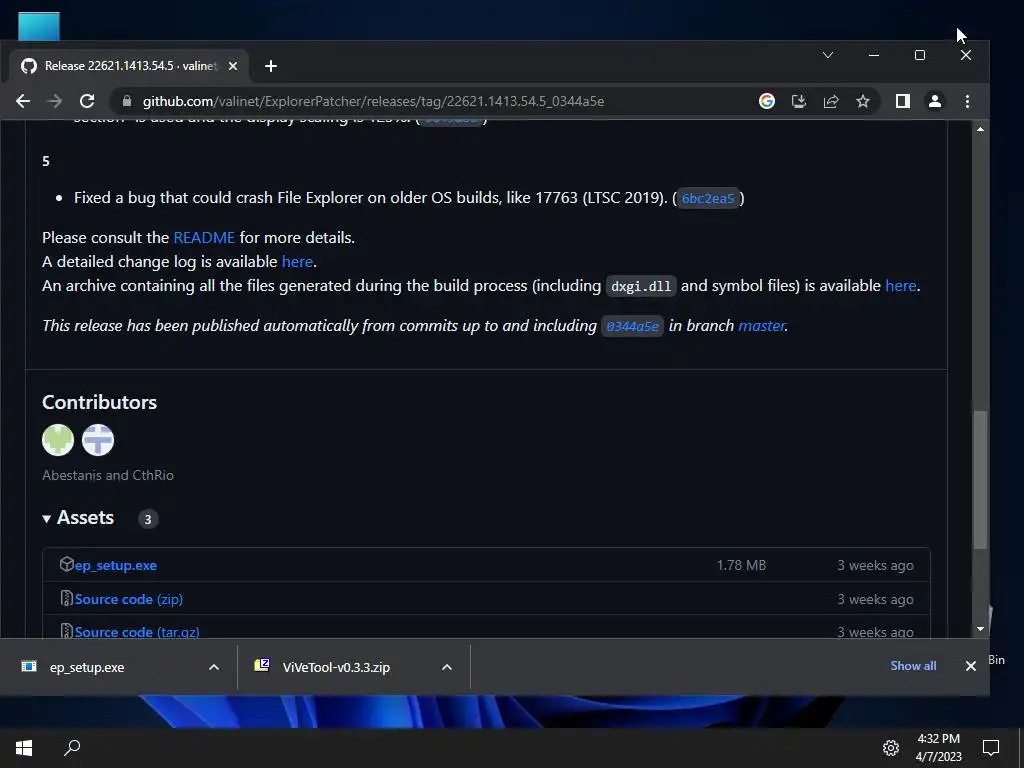Open the notification center icon
Screen dimensions: 1024x768
(991, 748)
